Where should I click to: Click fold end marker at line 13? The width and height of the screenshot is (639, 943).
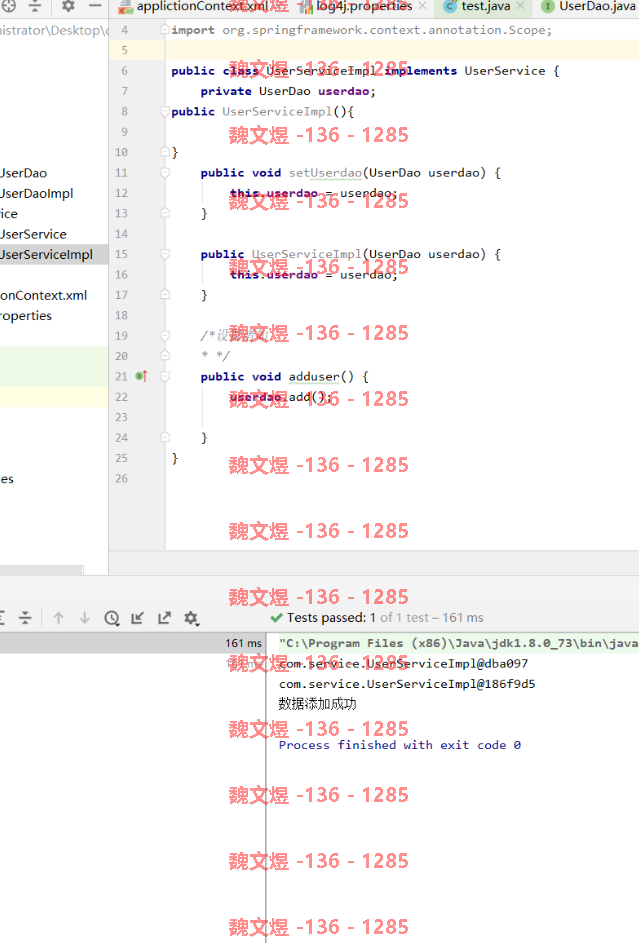pos(165,213)
